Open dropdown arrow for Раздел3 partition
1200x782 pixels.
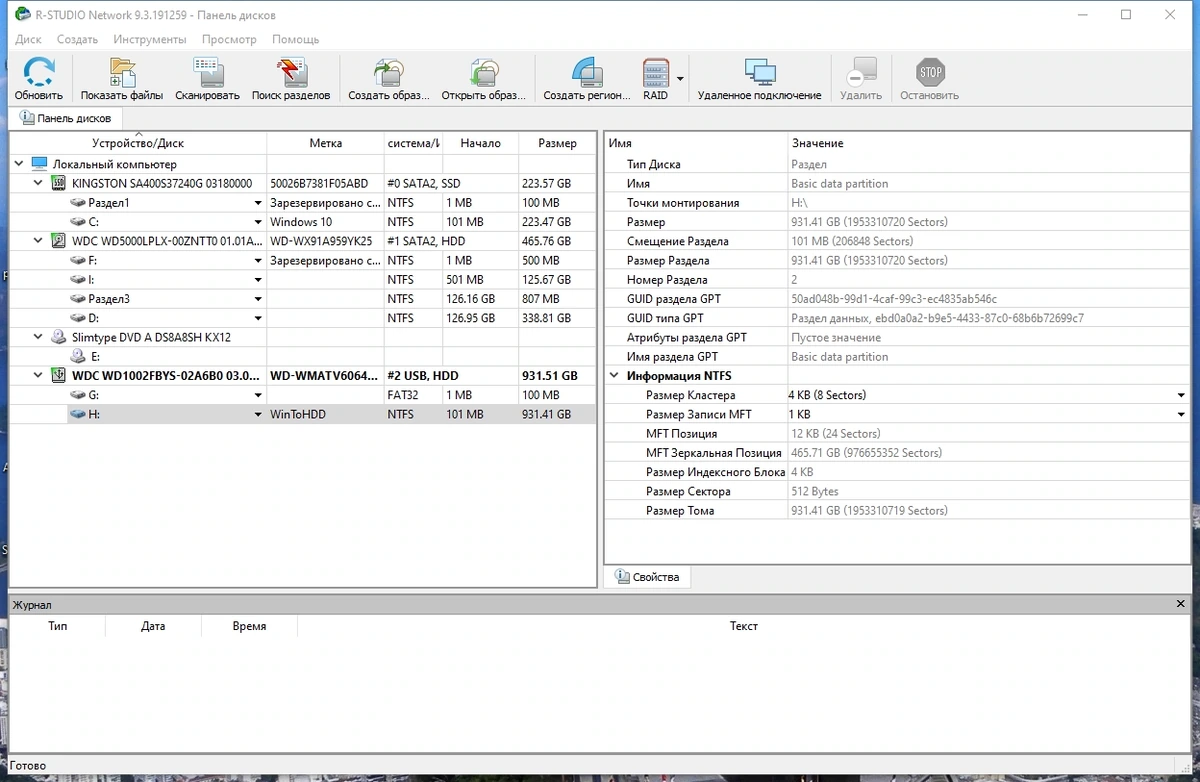258,299
